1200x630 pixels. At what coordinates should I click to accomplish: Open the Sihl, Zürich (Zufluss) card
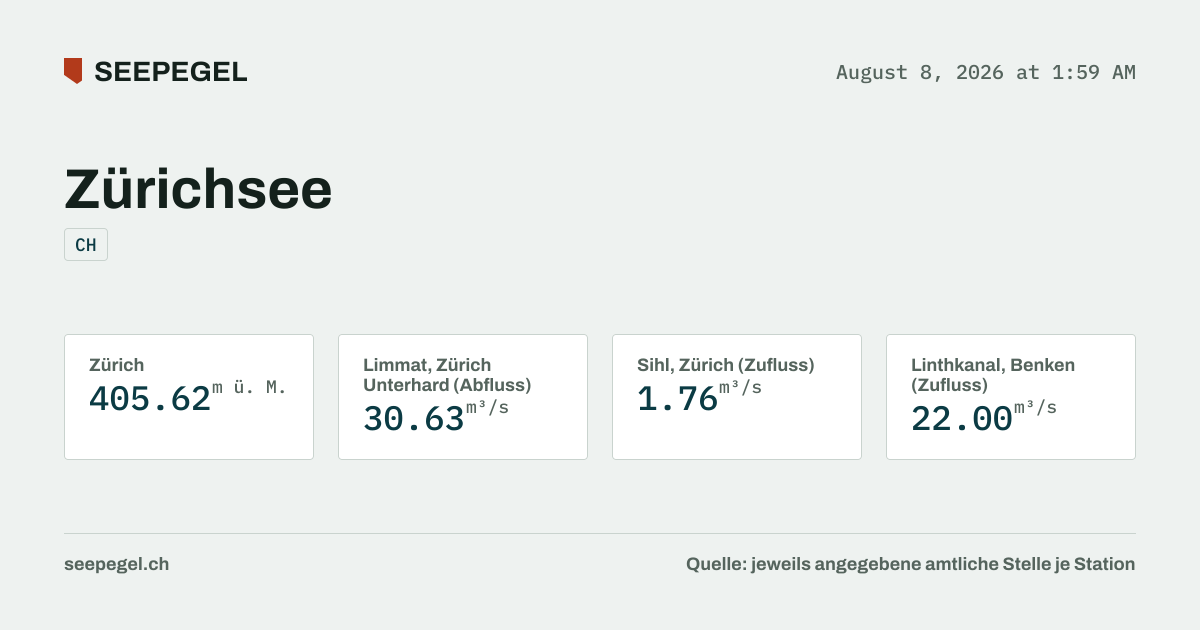737,397
